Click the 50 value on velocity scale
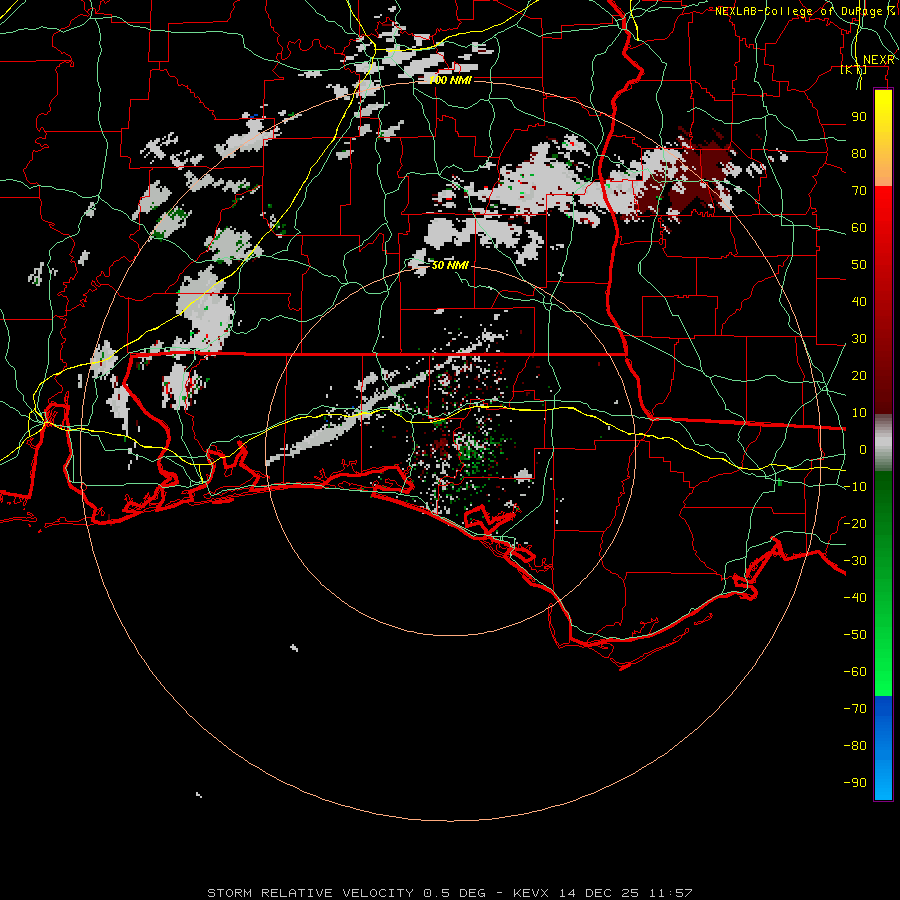 coord(859,265)
